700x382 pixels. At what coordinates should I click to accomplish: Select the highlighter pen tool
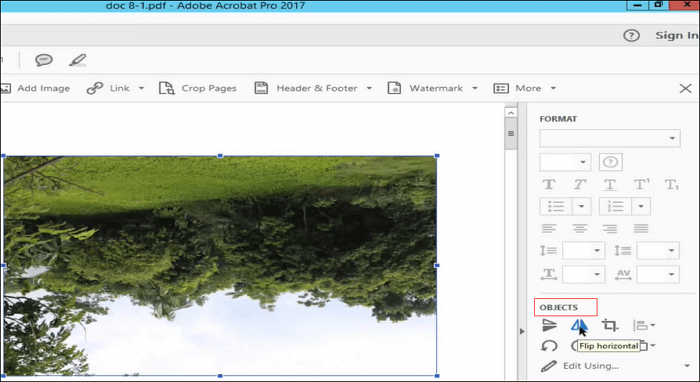coord(77,60)
